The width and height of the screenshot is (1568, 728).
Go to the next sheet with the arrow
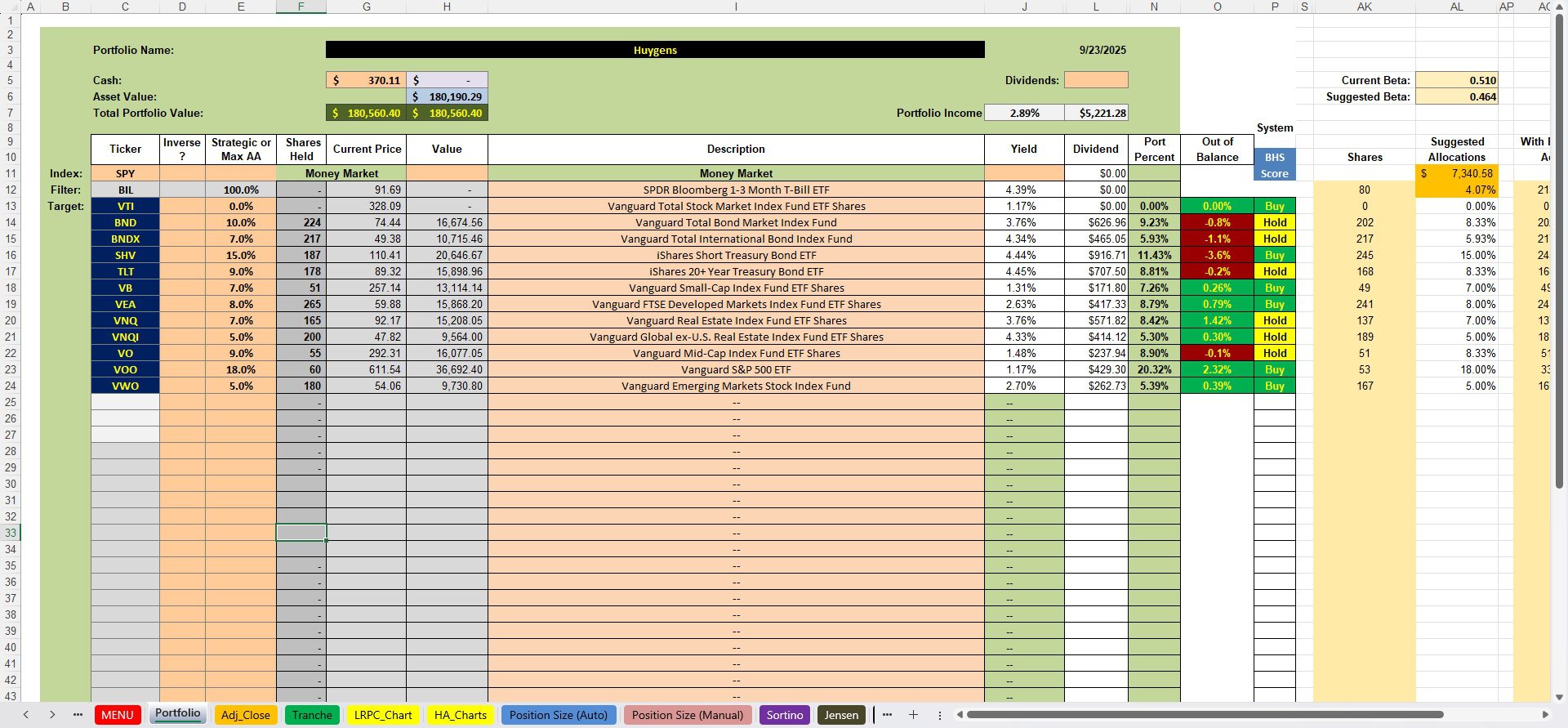tap(52, 715)
